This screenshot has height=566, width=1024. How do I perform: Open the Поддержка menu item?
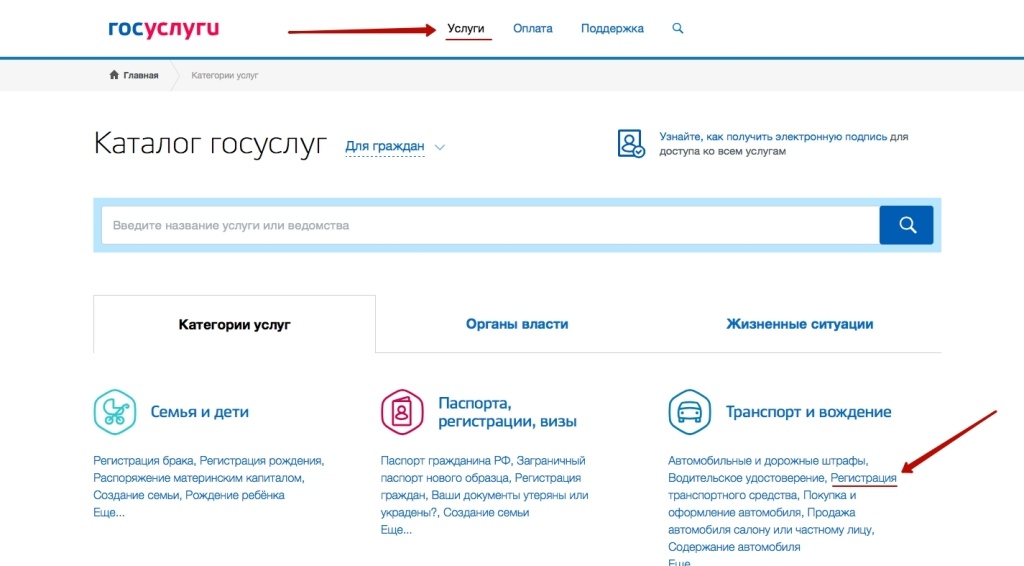613,29
